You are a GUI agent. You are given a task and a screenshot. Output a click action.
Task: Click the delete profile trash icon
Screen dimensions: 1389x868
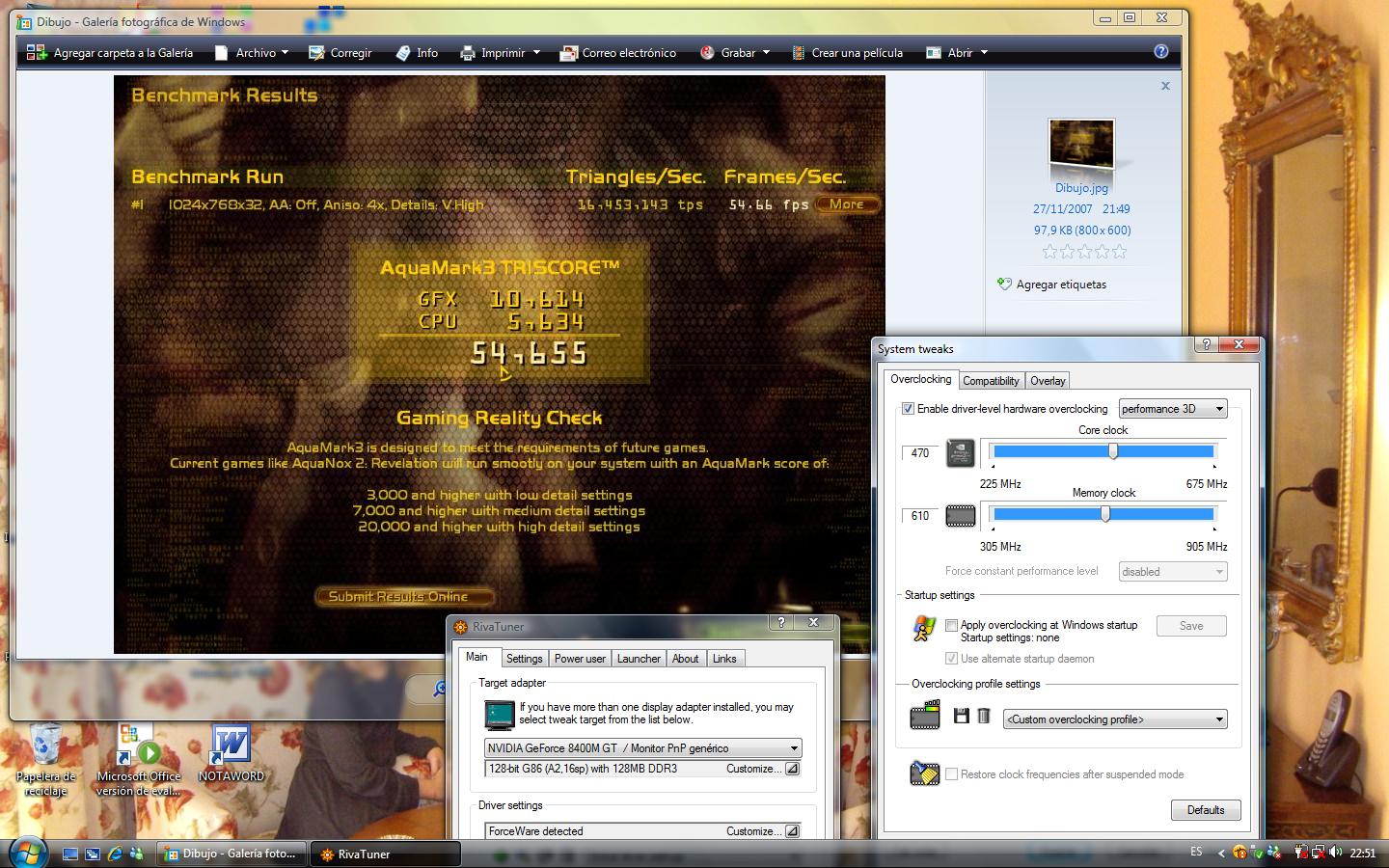[984, 716]
